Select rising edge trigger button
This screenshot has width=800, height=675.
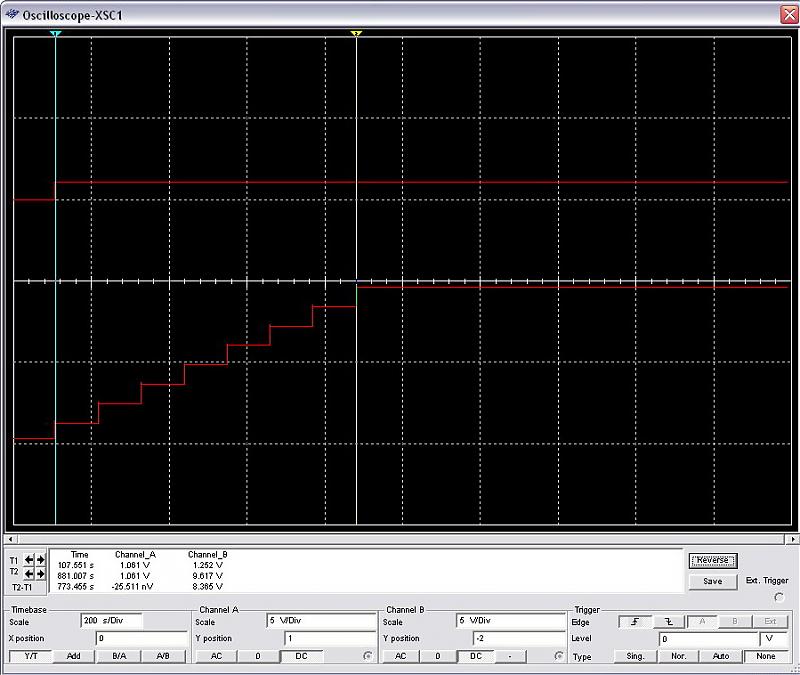(x=635, y=621)
